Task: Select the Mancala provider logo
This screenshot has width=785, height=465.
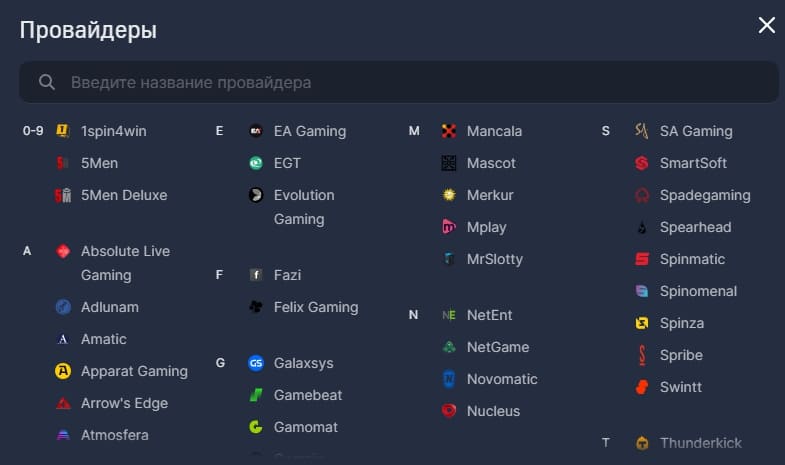Action: [x=449, y=131]
